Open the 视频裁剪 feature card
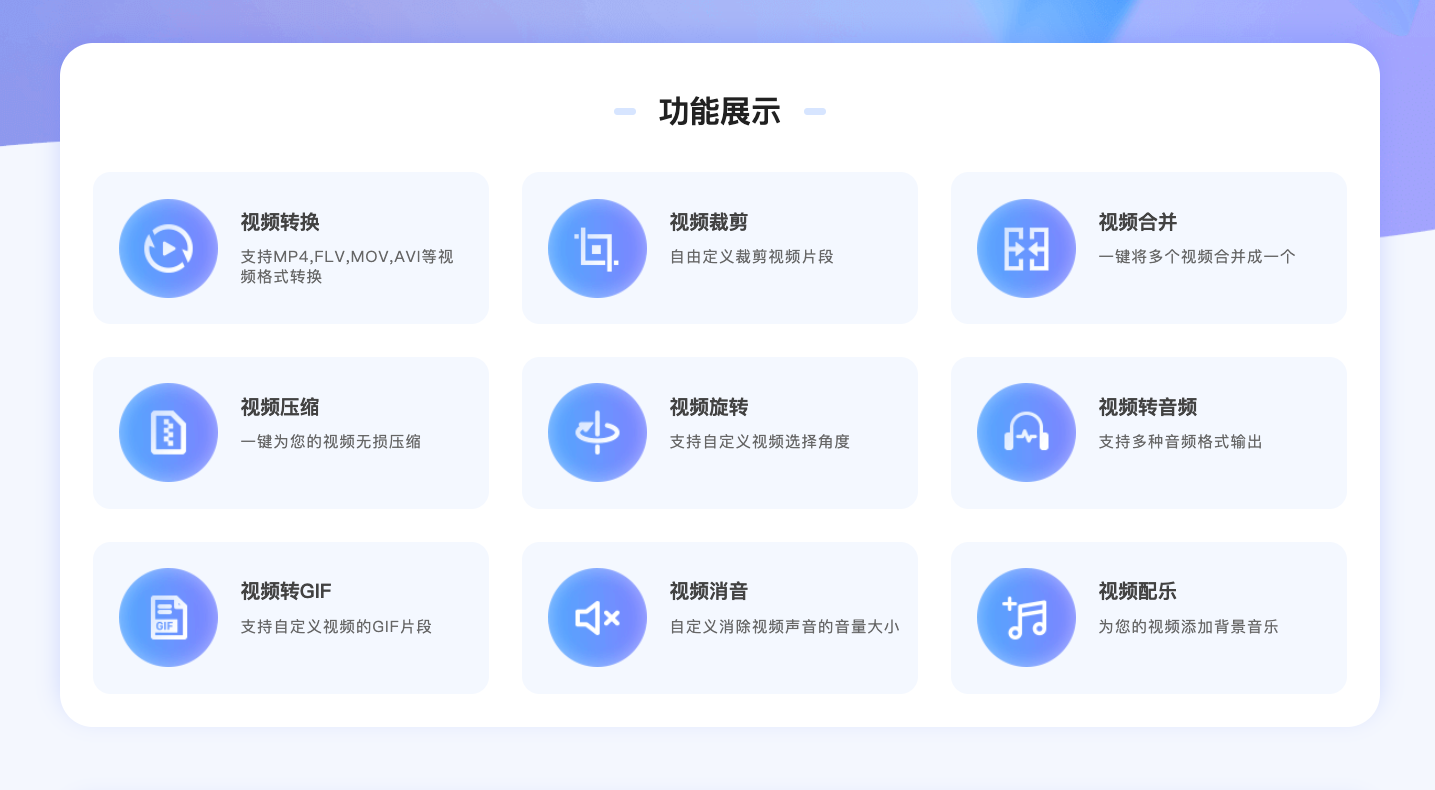 [x=719, y=248]
